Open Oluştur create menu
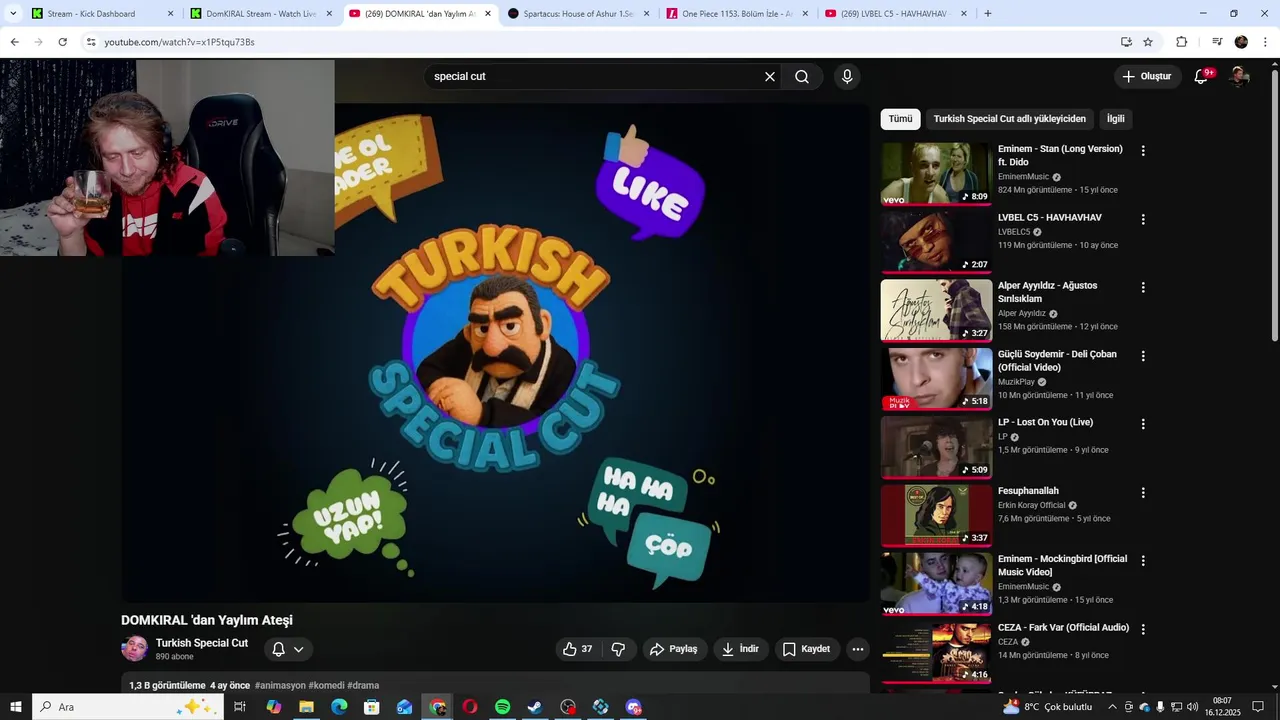Image resolution: width=1280 pixels, height=720 pixels. coord(1146,76)
